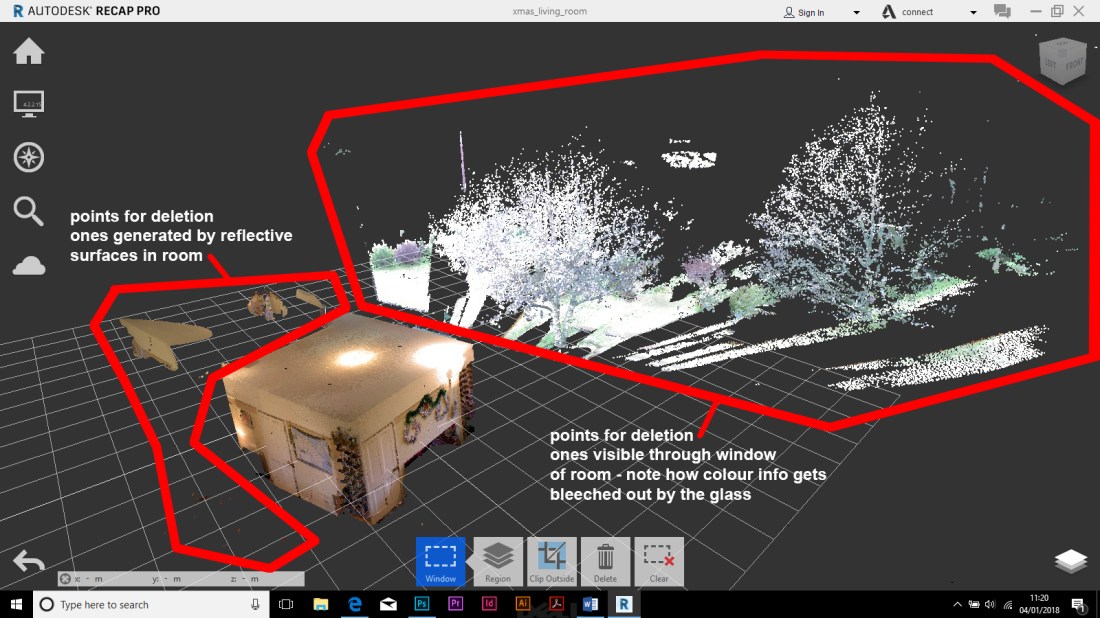The height and width of the screenshot is (618, 1100).
Task: Choose the Region tool
Action: point(497,561)
